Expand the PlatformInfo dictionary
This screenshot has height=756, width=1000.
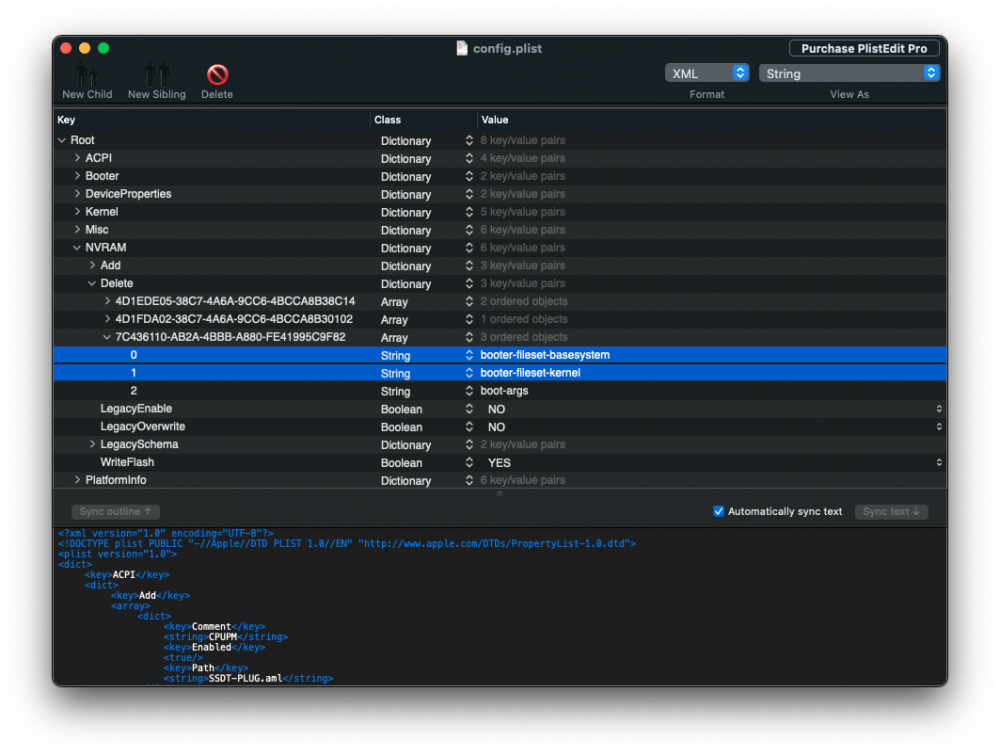(x=77, y=480)
